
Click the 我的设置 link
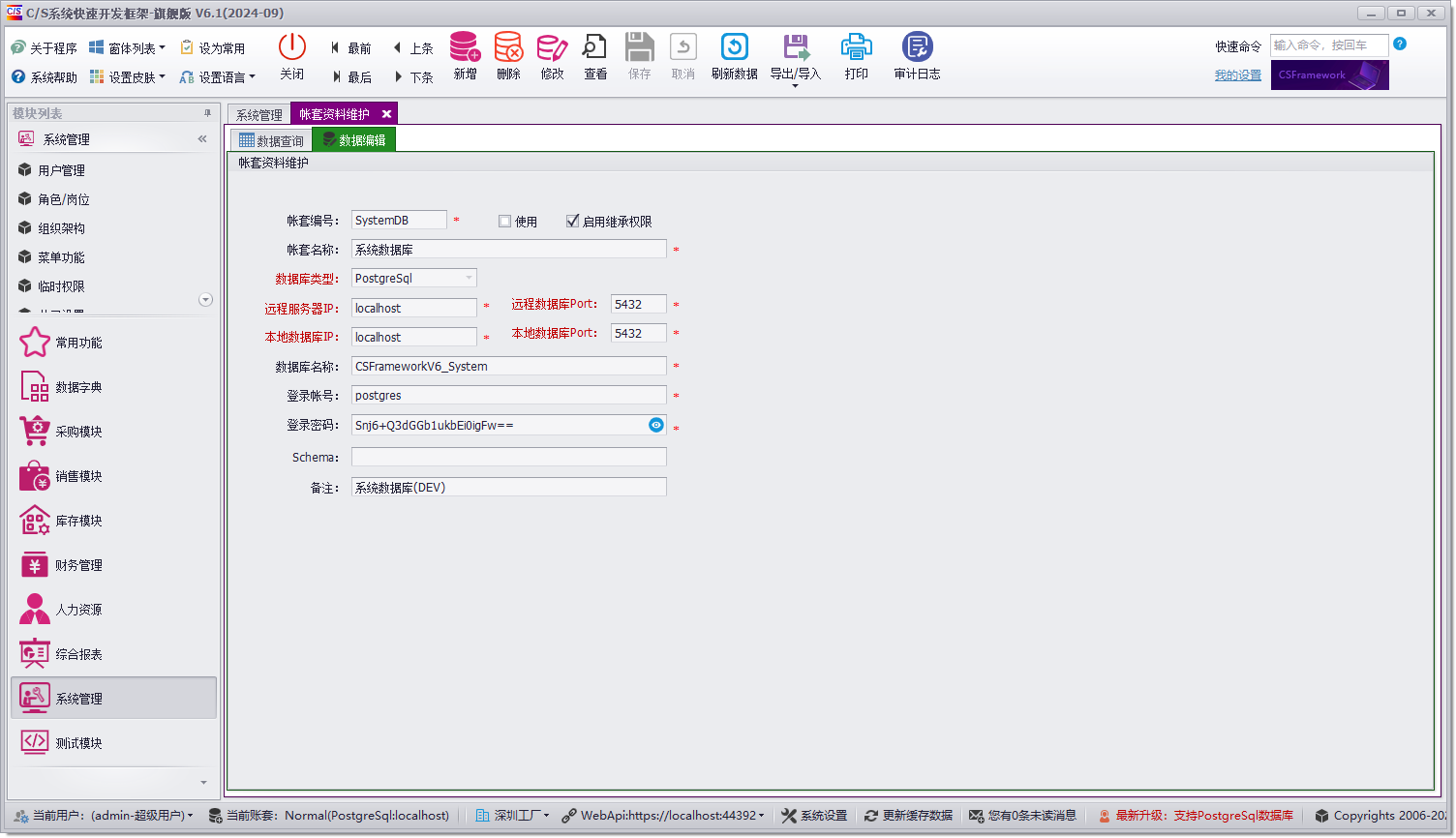click(1236, 74)
